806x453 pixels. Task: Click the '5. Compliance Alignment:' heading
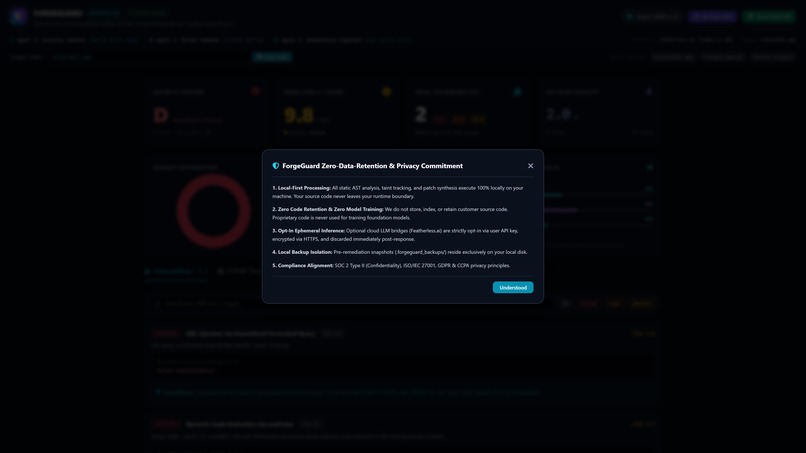click(303, 265)
